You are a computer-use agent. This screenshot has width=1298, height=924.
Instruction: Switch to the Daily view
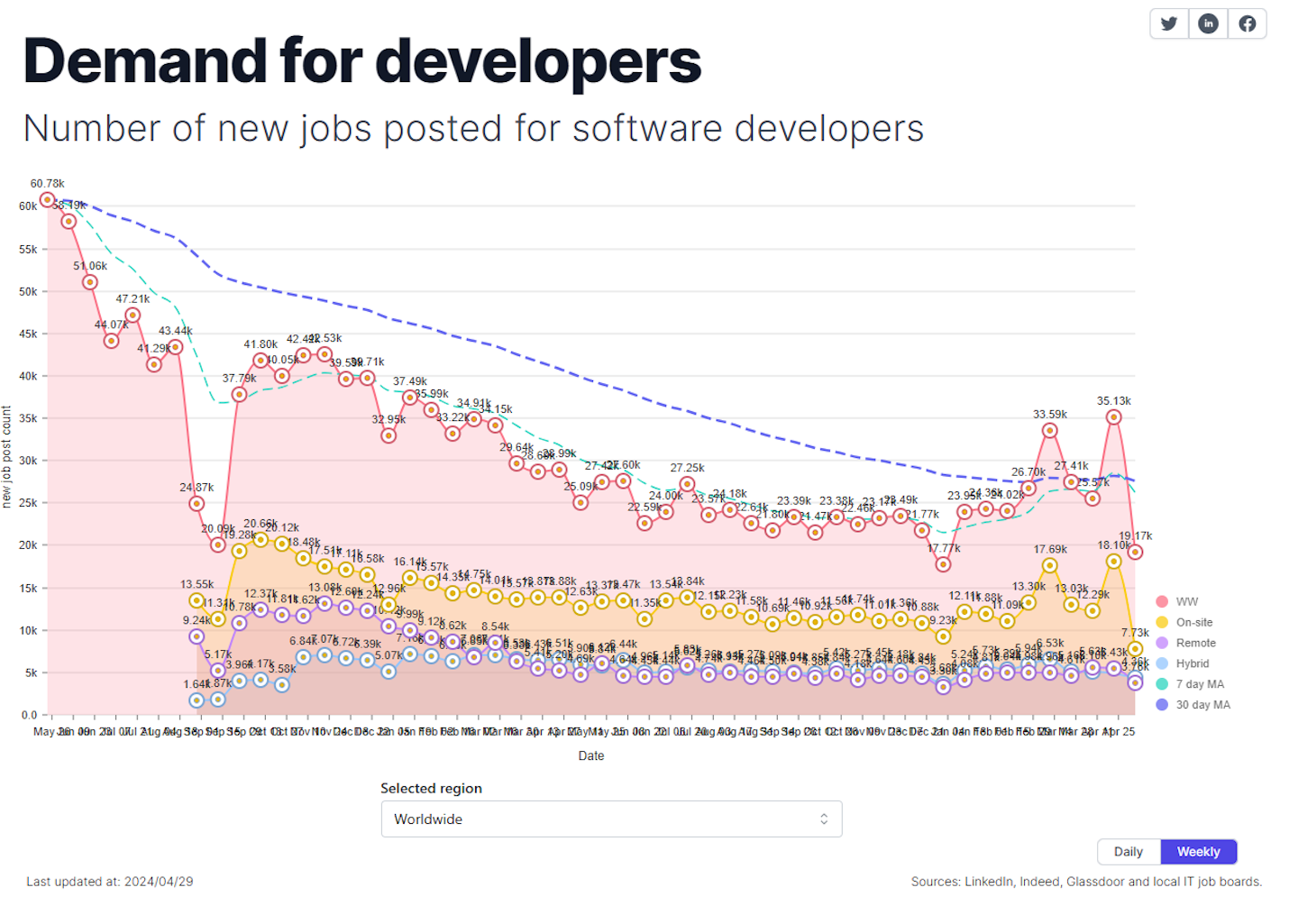pos(1128,852)
